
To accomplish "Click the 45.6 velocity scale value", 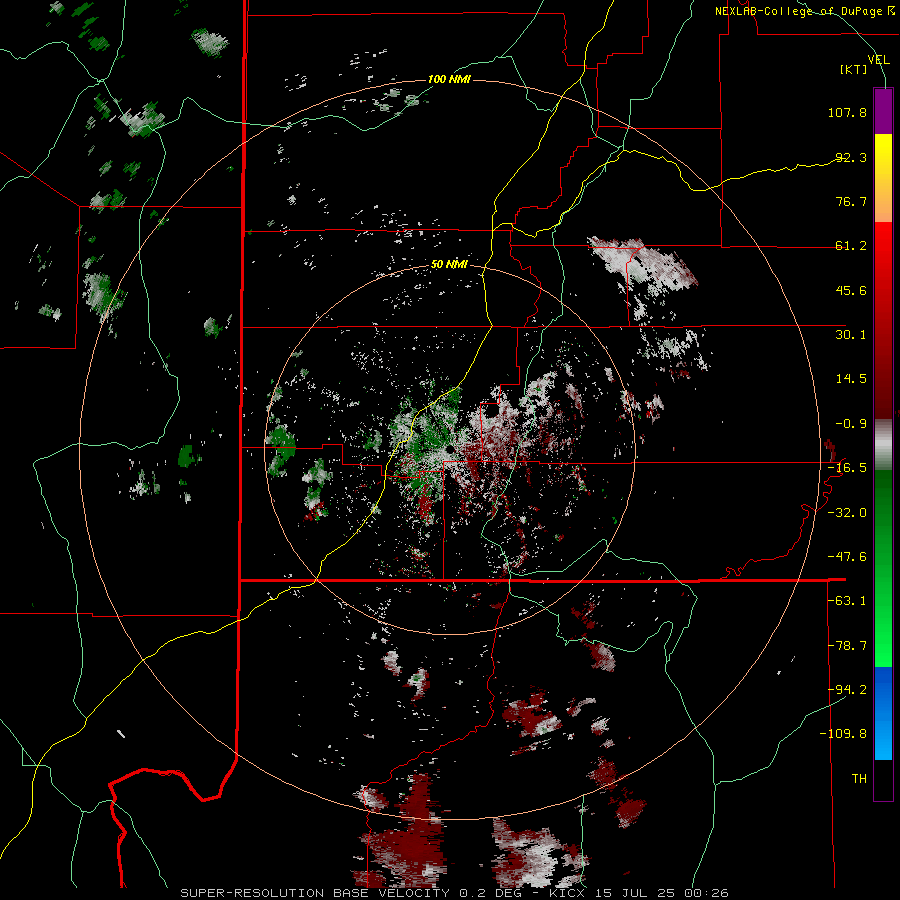I will pos(851,290).
